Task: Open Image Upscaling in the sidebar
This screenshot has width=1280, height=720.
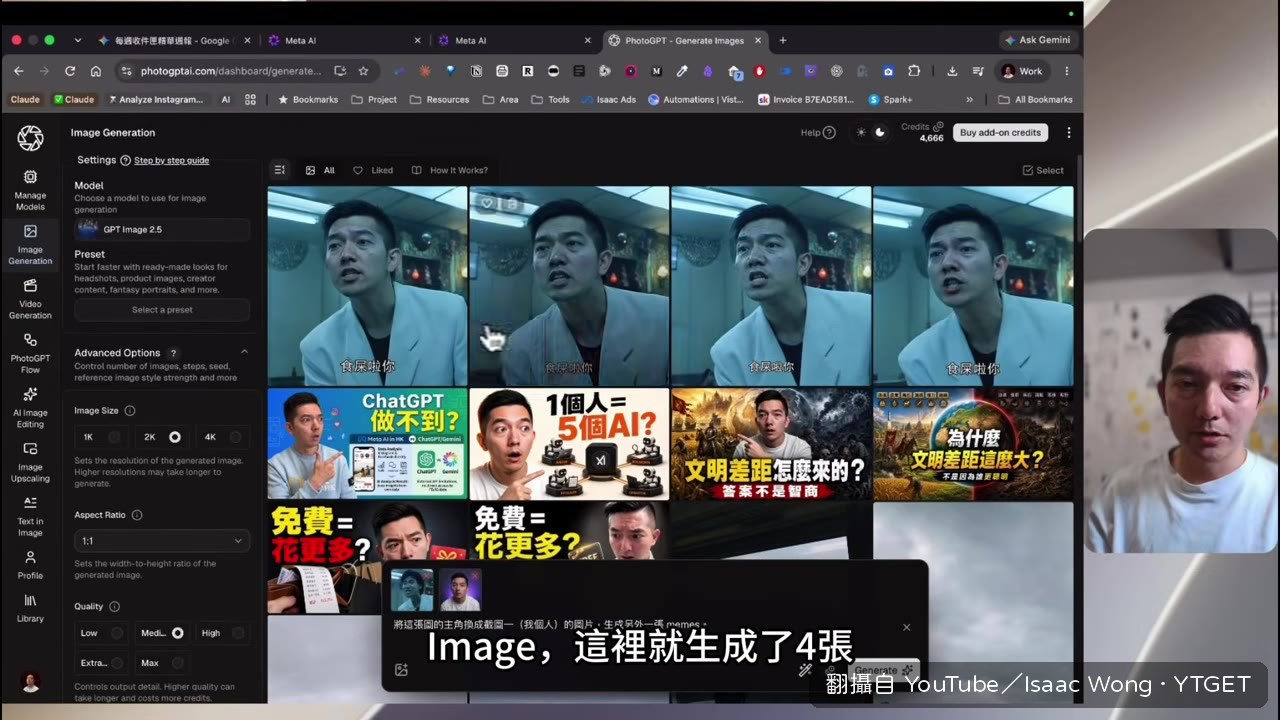Action: (x=30, y=462)
